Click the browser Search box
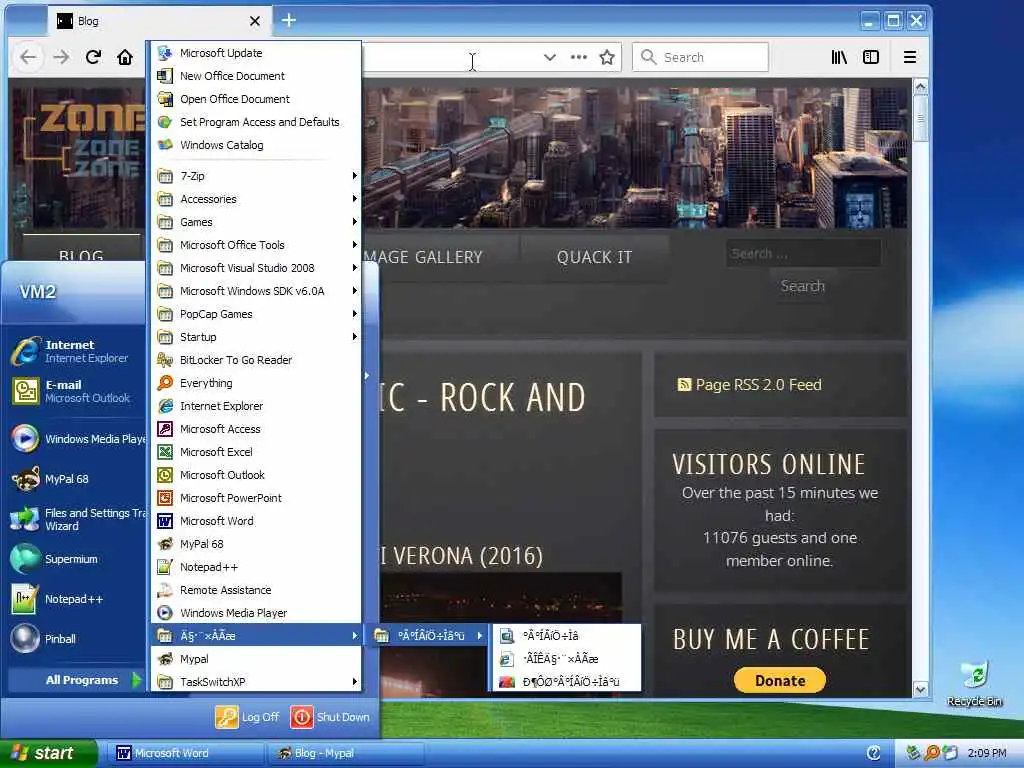 click(x=700, y=57)
